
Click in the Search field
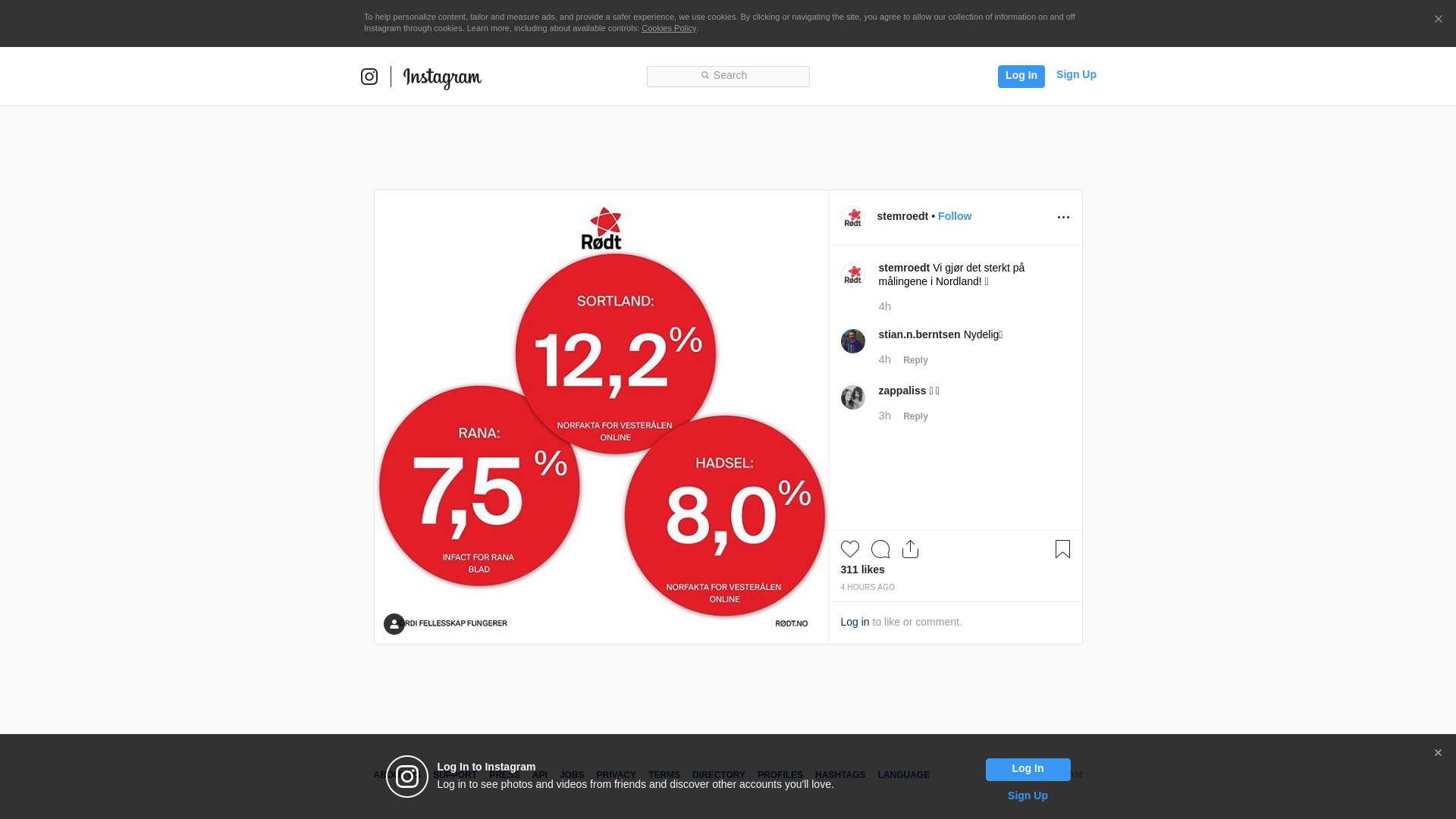click(728, 77)
